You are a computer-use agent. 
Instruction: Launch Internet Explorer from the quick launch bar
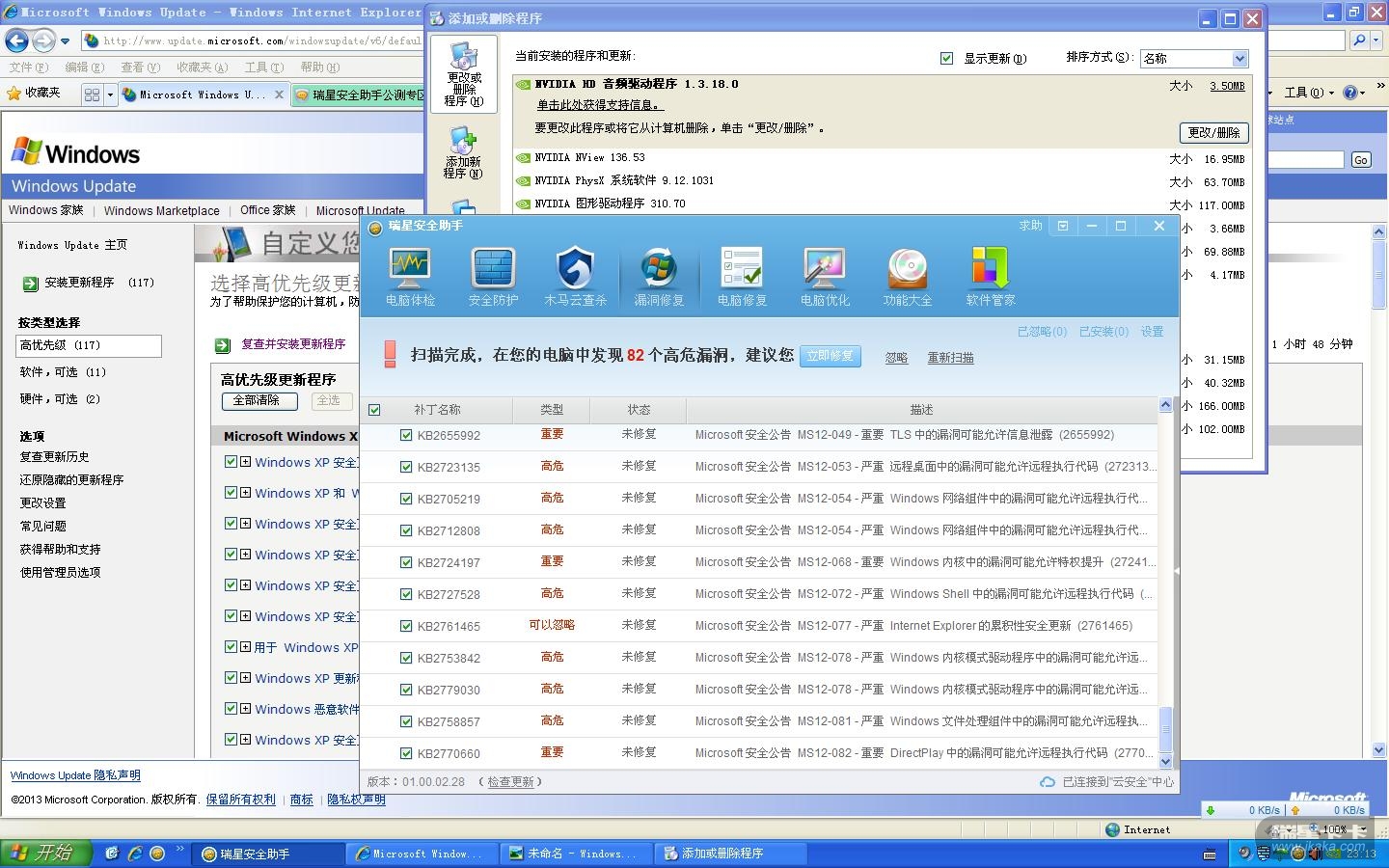tap(135, 854)
